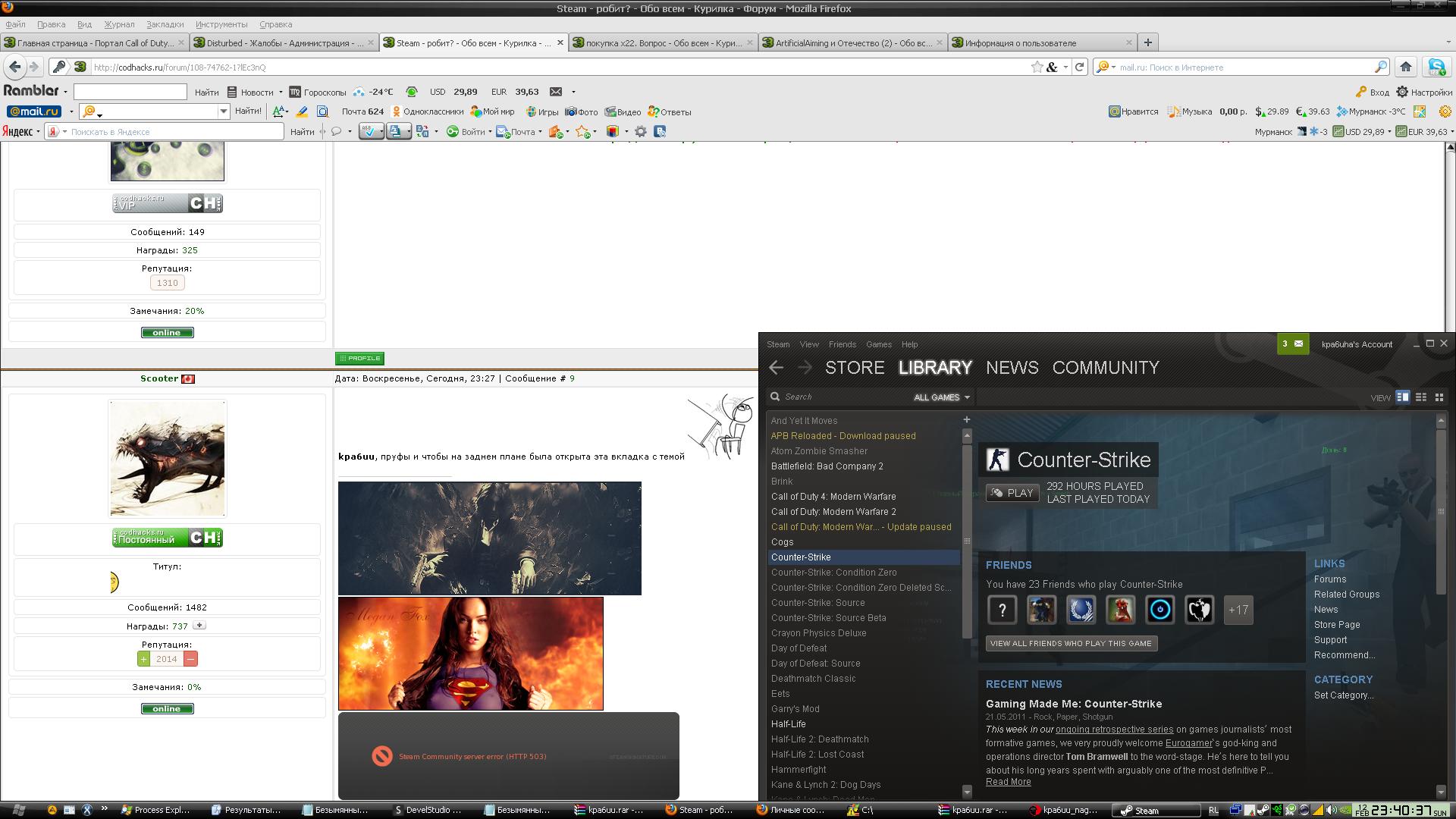Open the Закладки menu in Firefox

[165, 24]
